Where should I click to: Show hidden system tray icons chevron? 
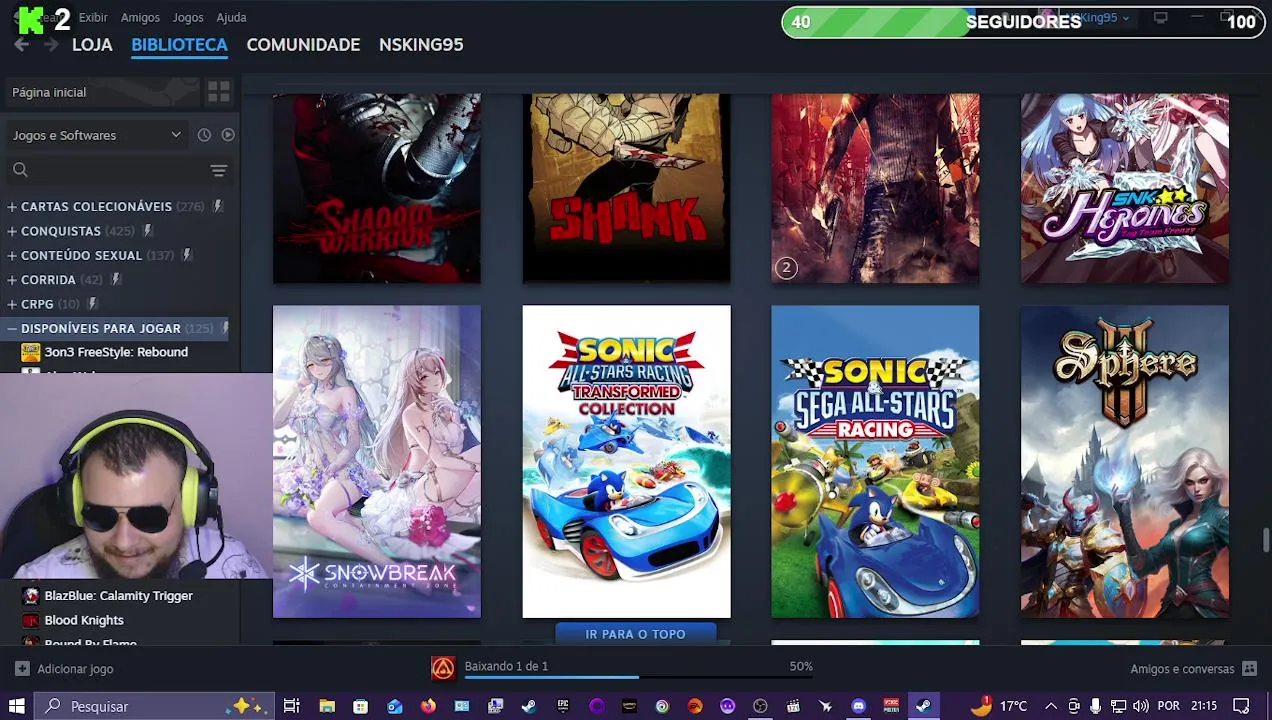pyautogui.click(x=1050, y=706)
